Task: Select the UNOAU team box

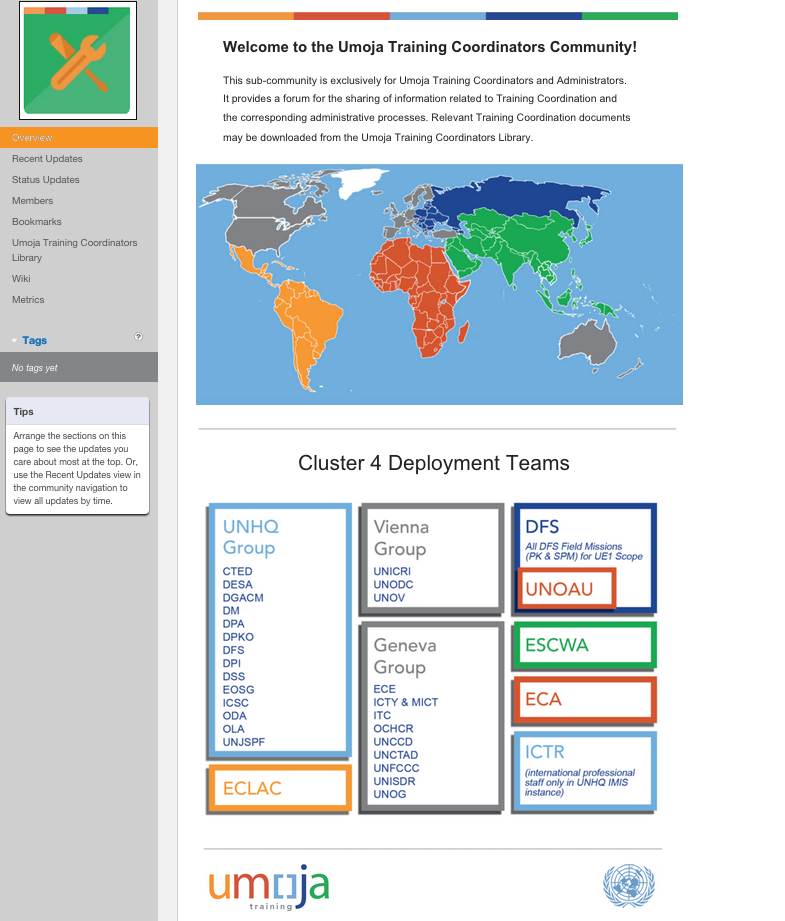Action: click(566, 589)
